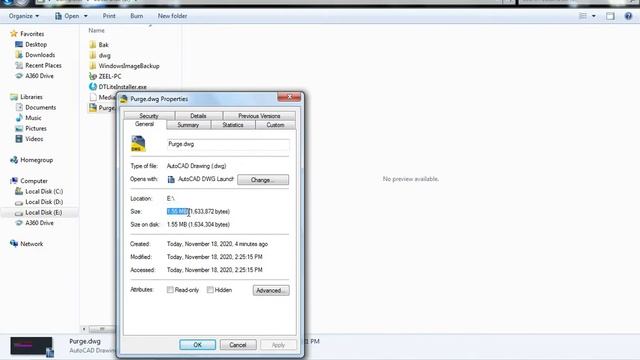The image size is (640, 360).
Task: Select Network icon in sidebar
Action: point(14,243)
